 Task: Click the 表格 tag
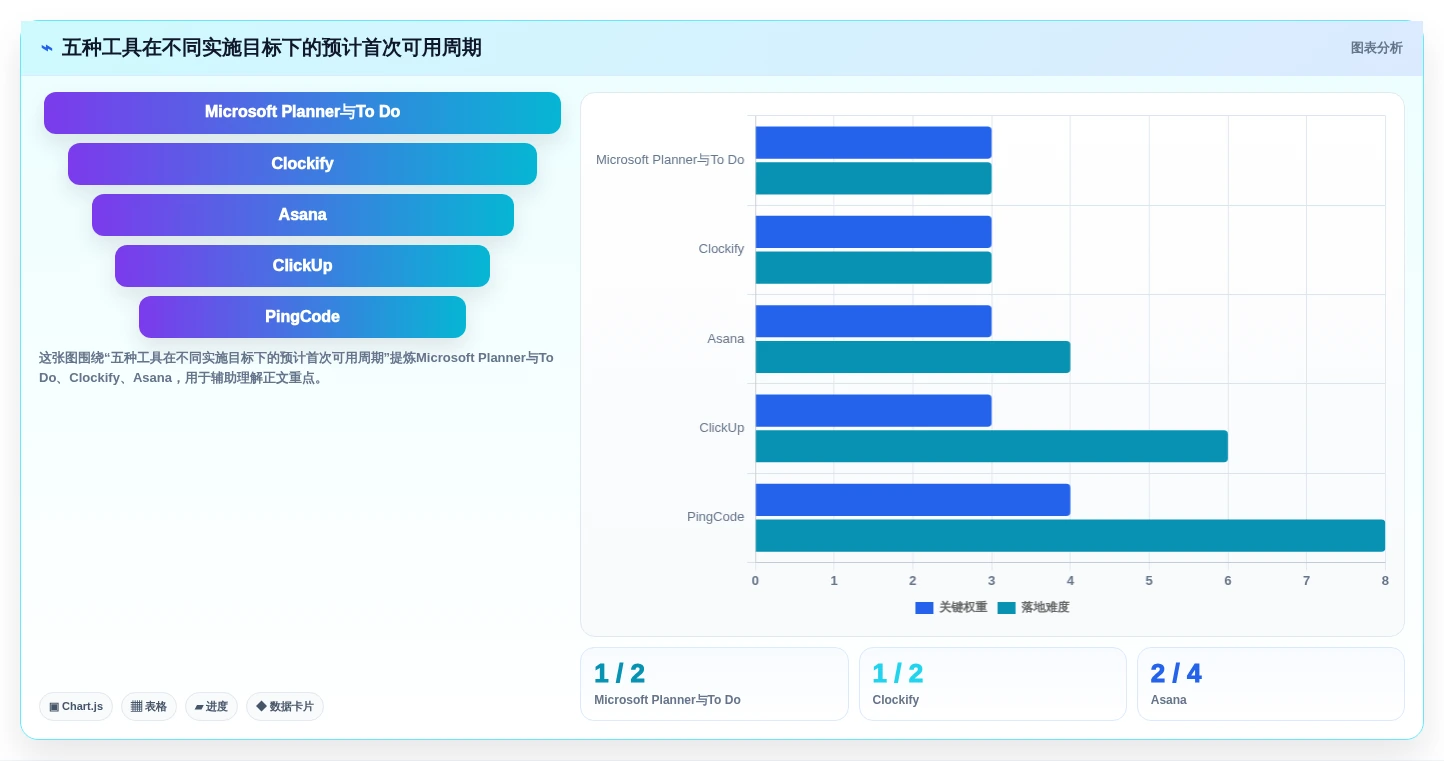click(x=149, y=706)
